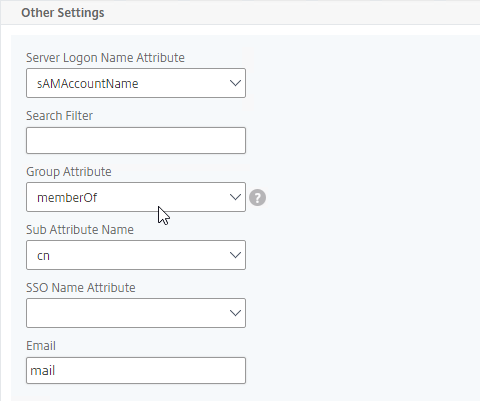
Task: Click the Group Attribute label
Action: tap(69, 172)
